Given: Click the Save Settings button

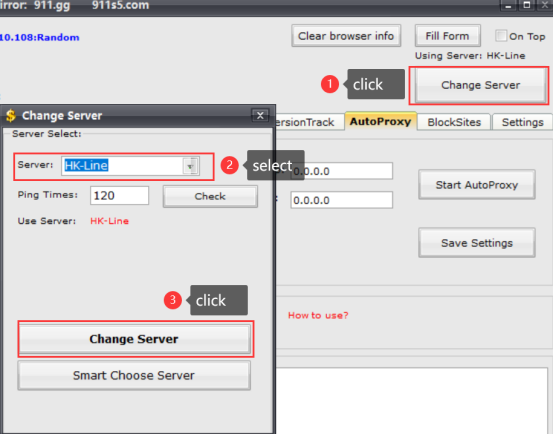Looking at the screenshot, I should (477, 243).
